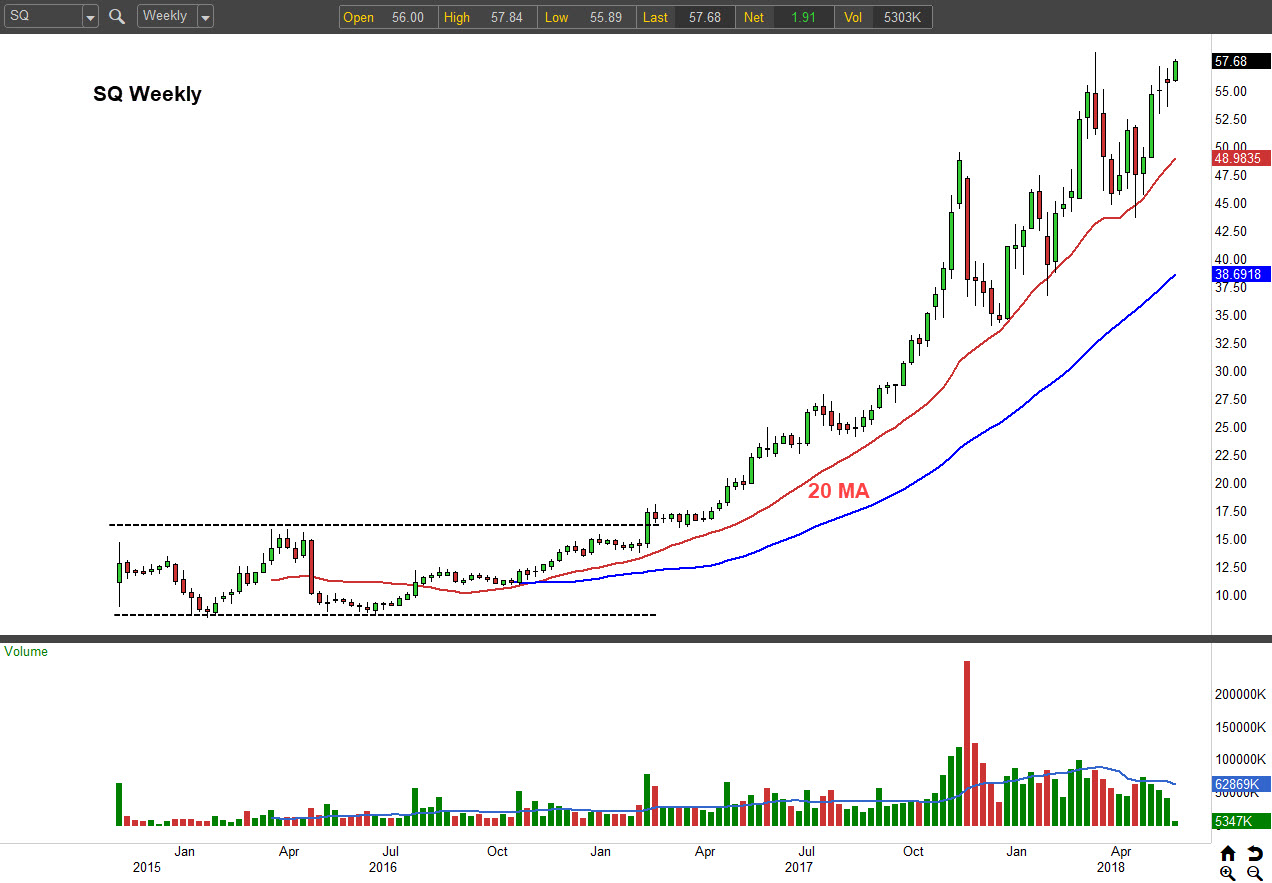
Task: Open the SQ symbol dropdown arrow
Action: [90, 17]
